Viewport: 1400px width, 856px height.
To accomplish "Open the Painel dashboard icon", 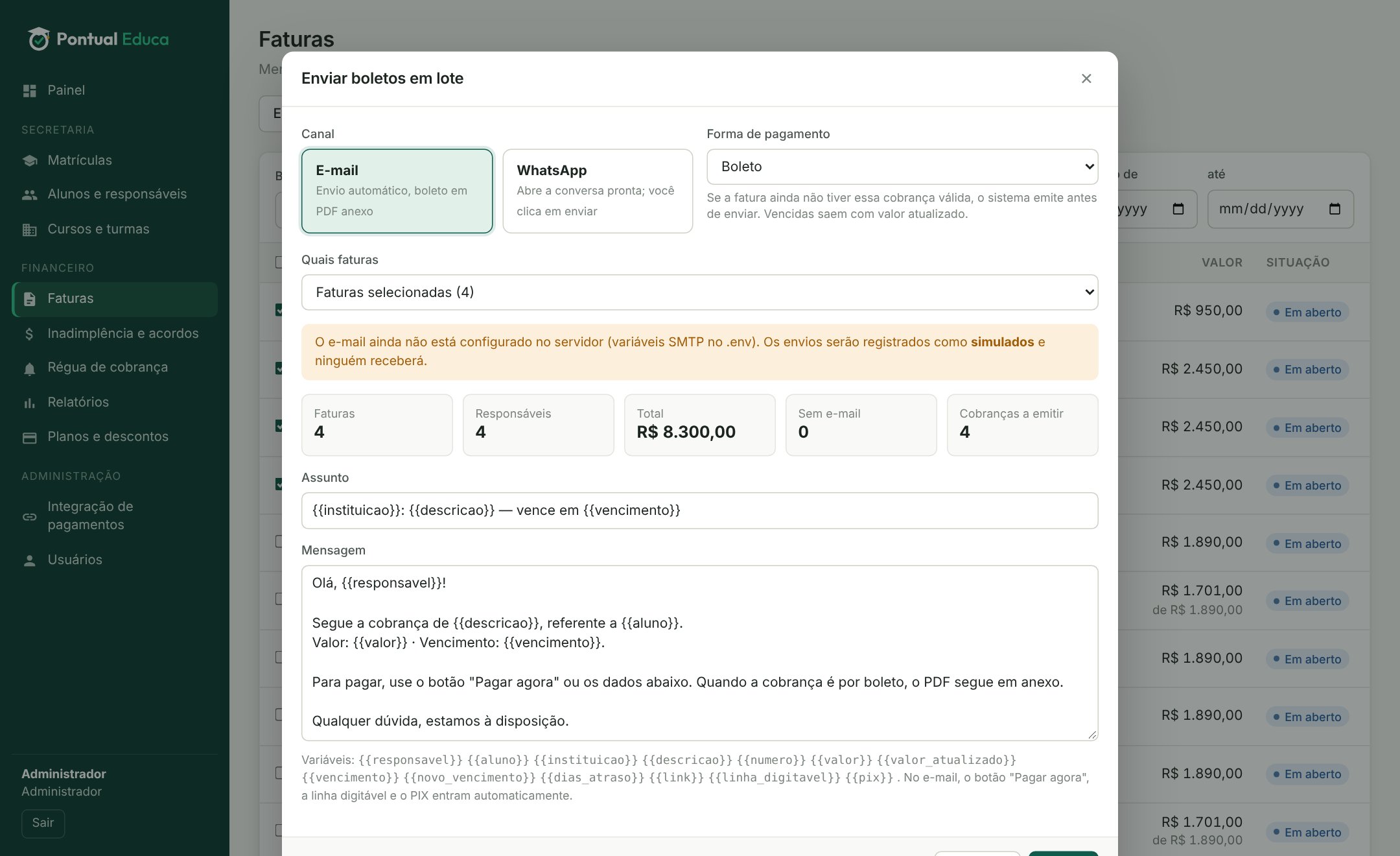I will pos(29,91).
